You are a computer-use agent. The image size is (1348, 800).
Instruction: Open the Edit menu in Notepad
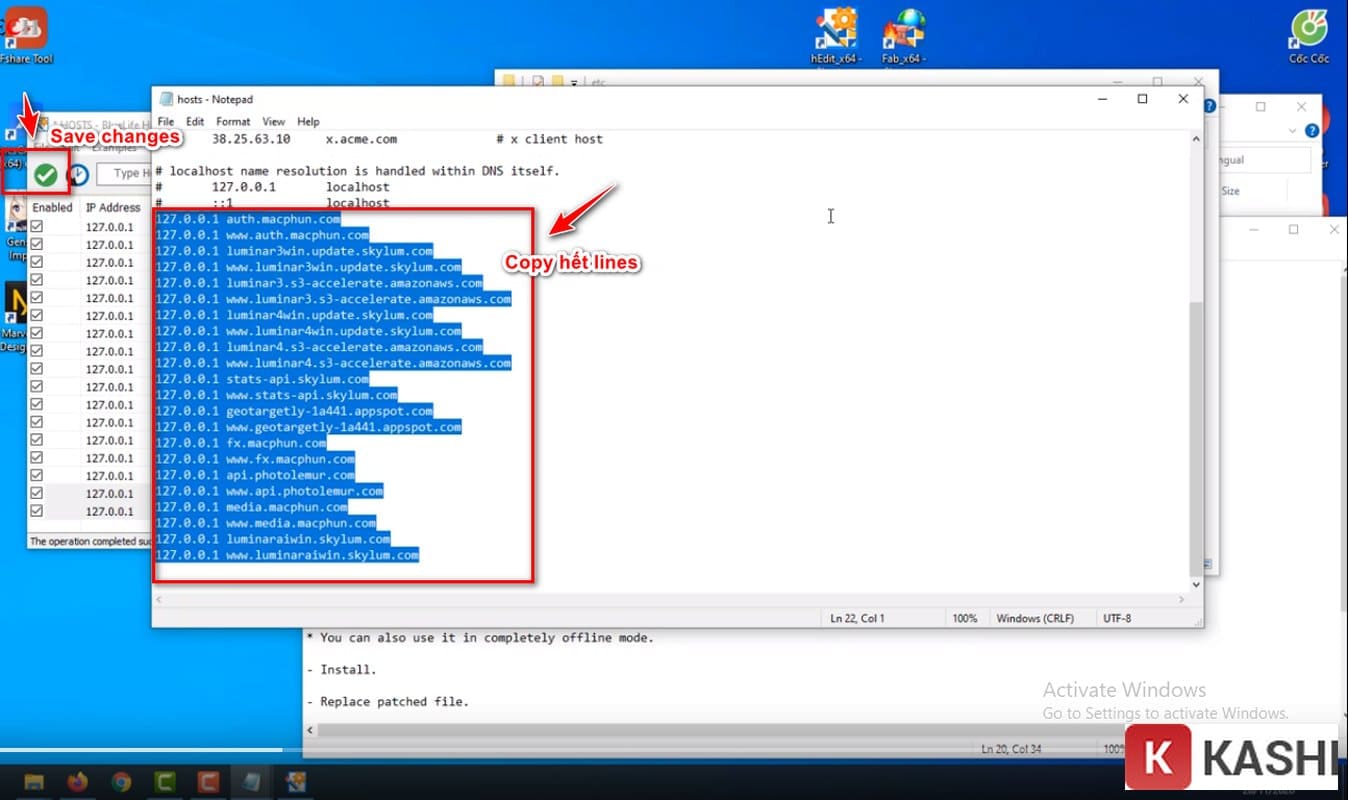click(x=195, y=121)
